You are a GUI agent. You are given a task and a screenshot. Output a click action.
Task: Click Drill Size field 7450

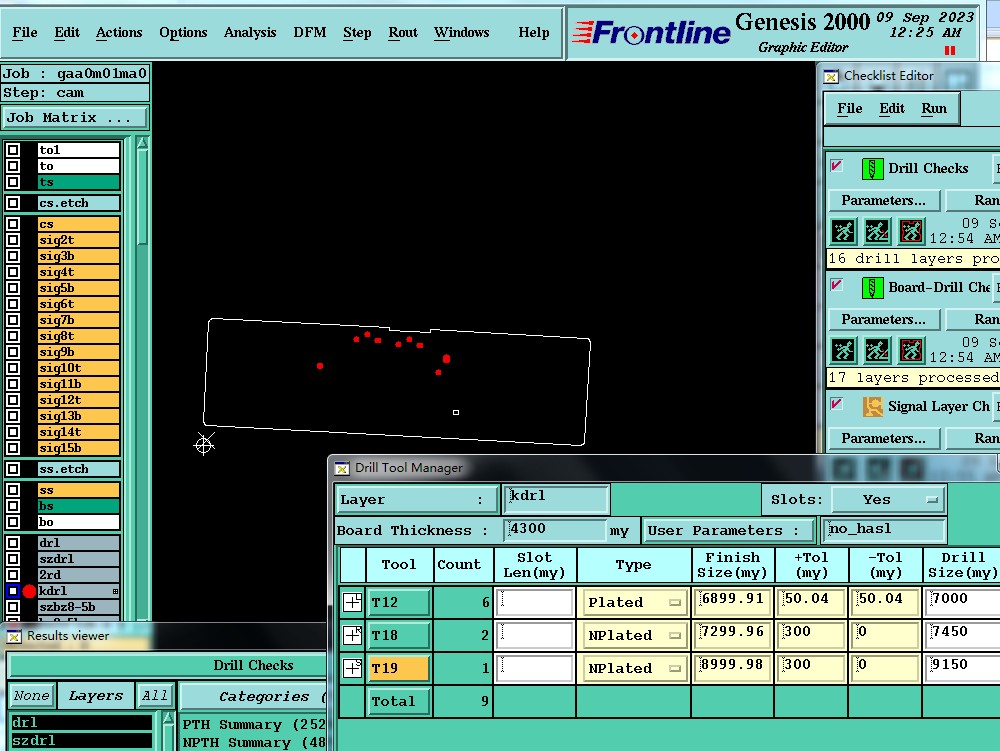(963, 634)
